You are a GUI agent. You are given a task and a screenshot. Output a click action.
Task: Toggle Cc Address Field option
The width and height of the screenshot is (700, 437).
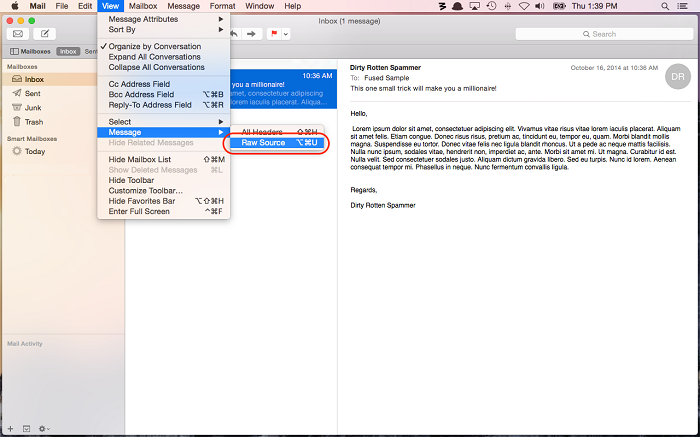click(164, 84)
